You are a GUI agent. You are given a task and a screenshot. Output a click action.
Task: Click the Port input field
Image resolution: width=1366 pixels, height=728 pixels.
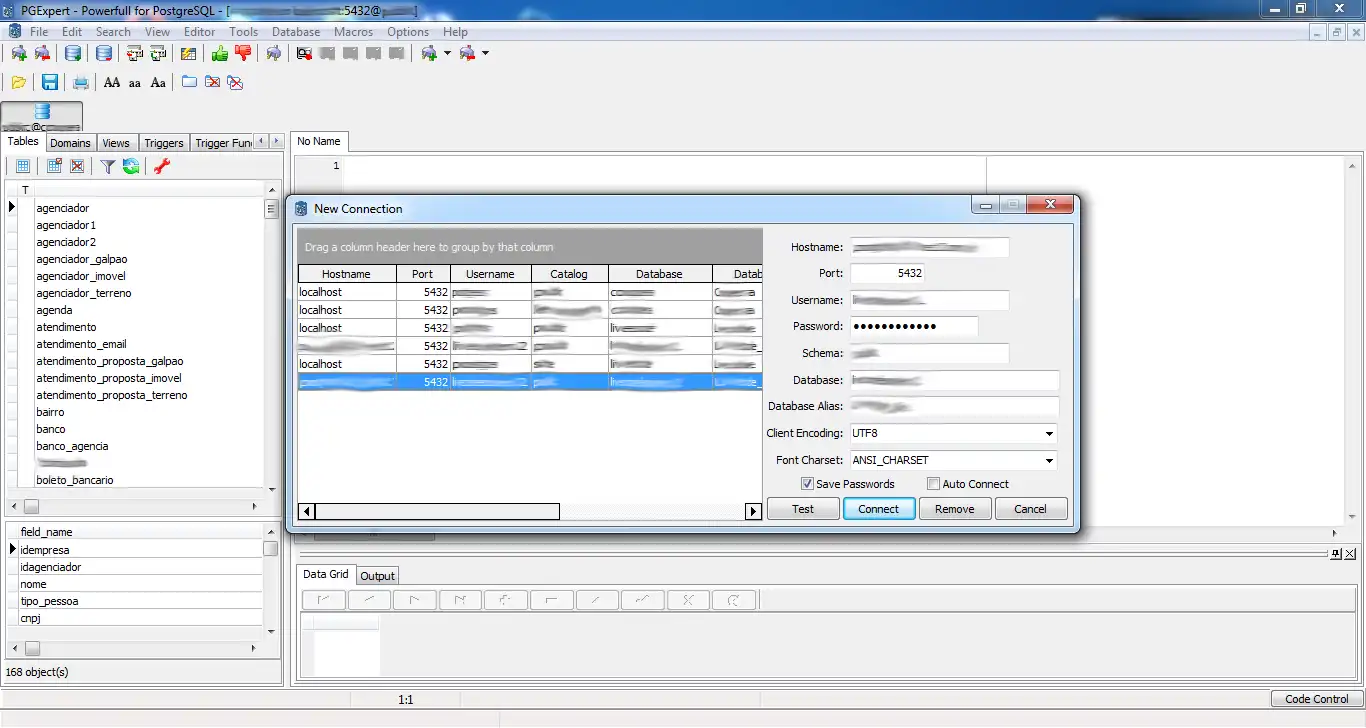(887, 273)
